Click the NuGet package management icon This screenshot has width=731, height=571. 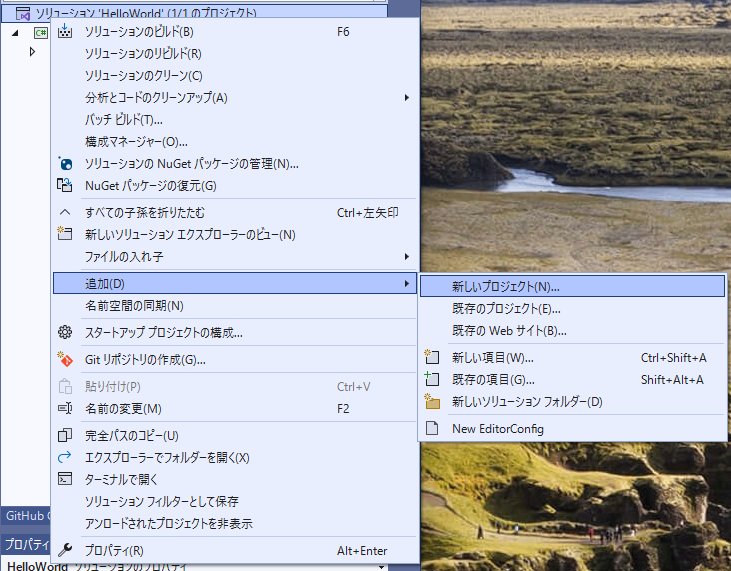point(65,164)
